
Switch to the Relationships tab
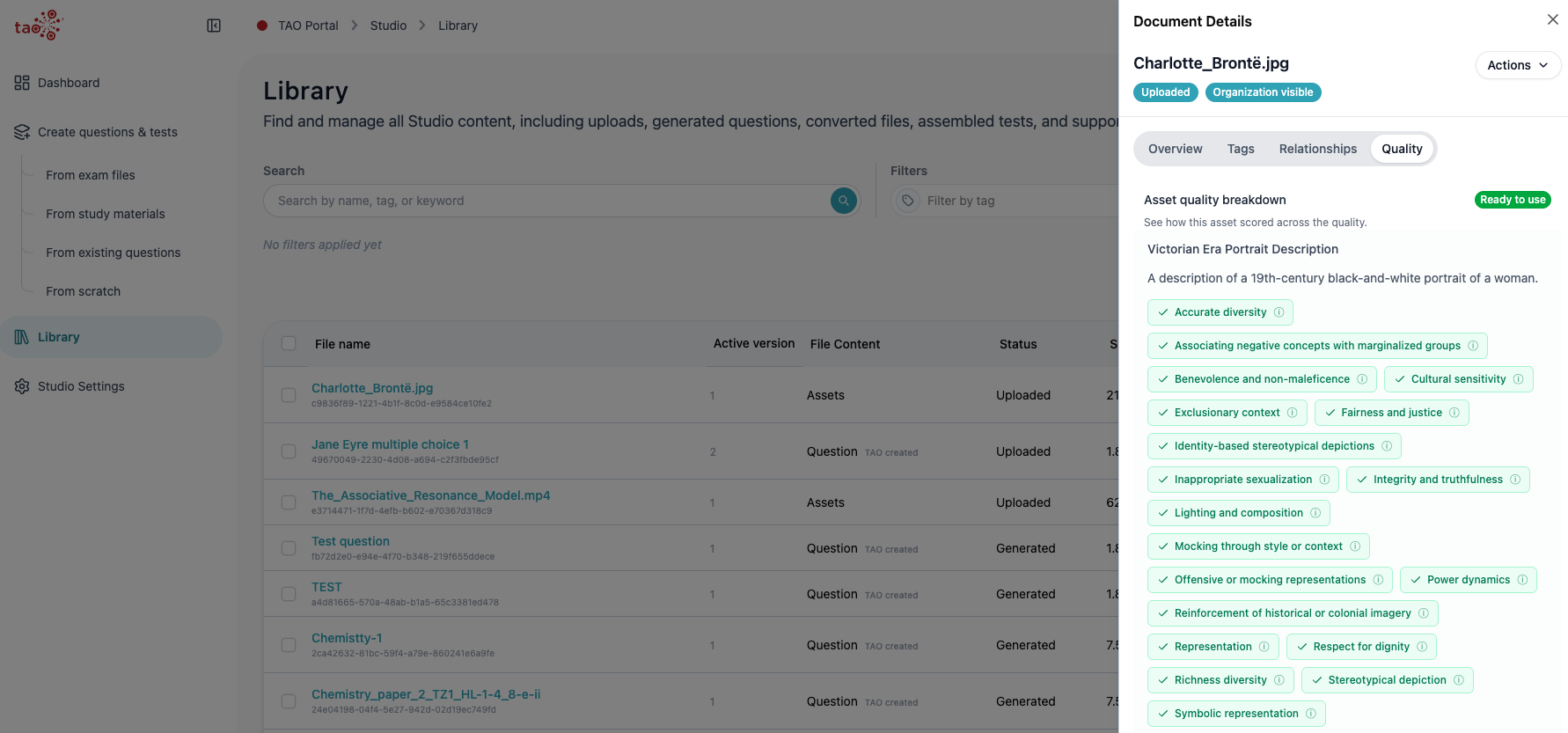[x=1317, y=149]
